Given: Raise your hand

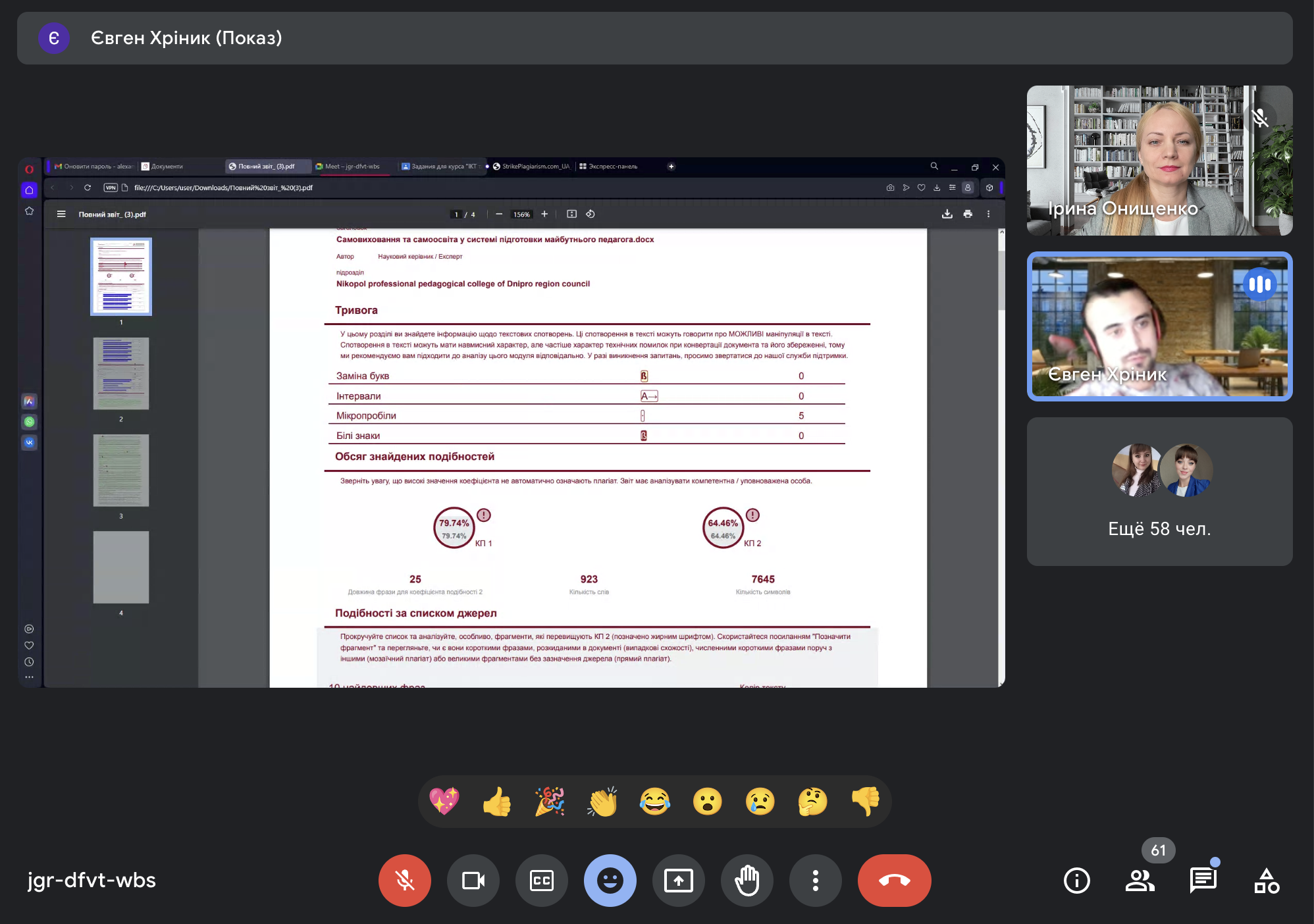Looking at the screenshot, I should (x=747, y=881).
